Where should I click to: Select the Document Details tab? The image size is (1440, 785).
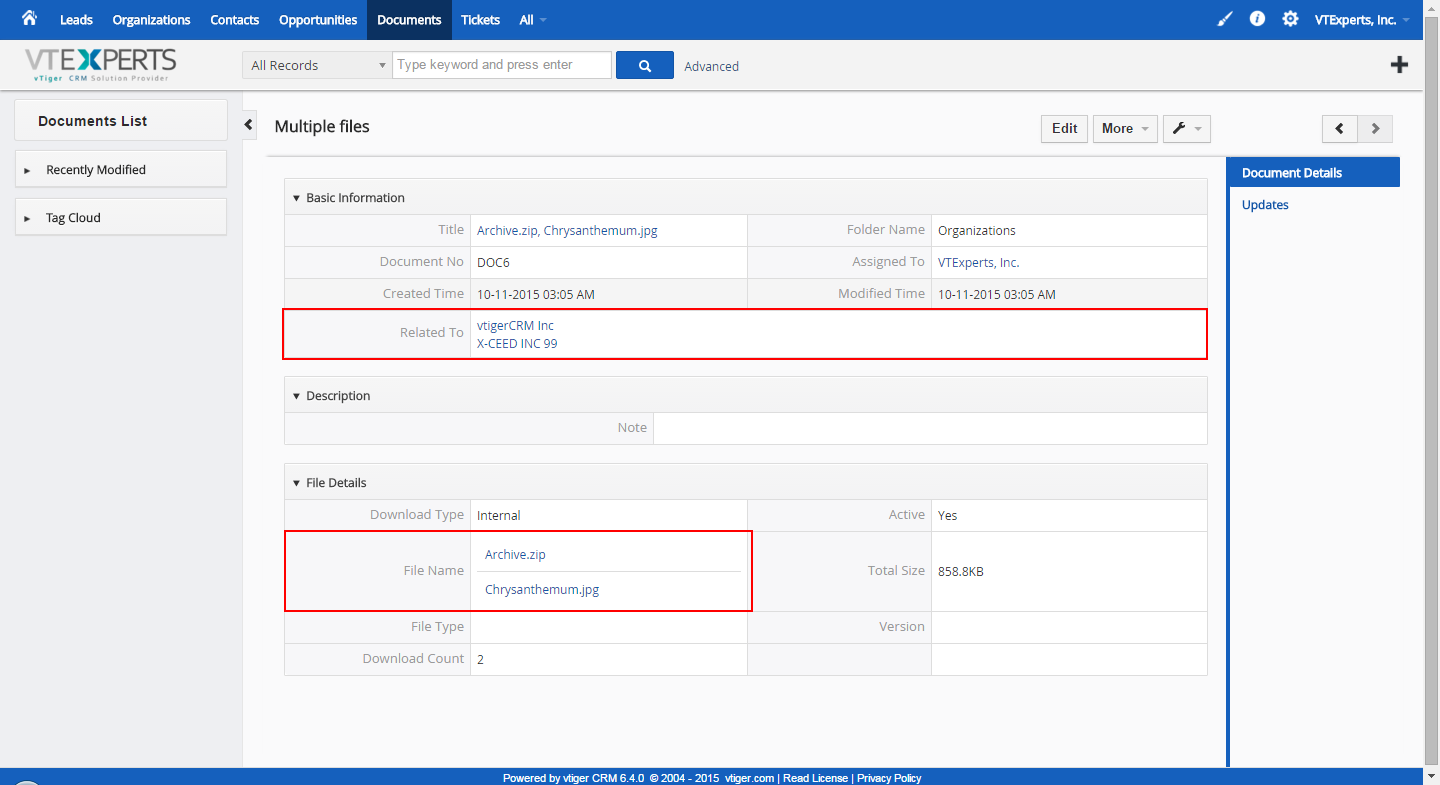(1313, 172)
